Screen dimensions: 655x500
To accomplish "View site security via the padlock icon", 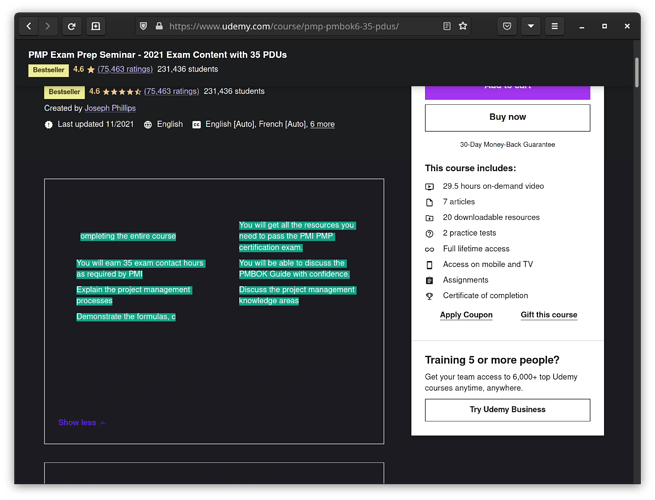I will 159,26.
